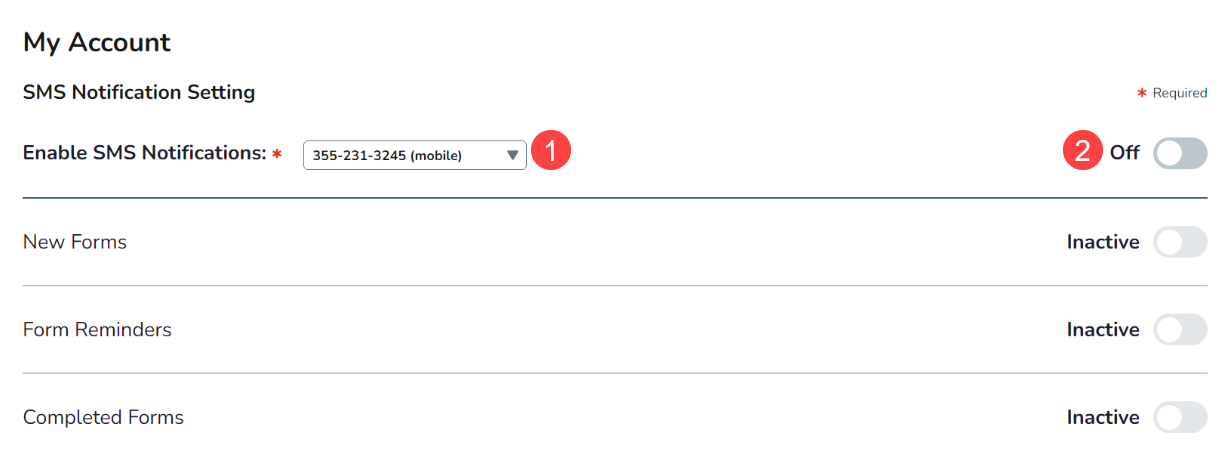Click the red asterisk after Enable SMS Notifications
This screenshot has height=466, width=1223.
(277, 154)
